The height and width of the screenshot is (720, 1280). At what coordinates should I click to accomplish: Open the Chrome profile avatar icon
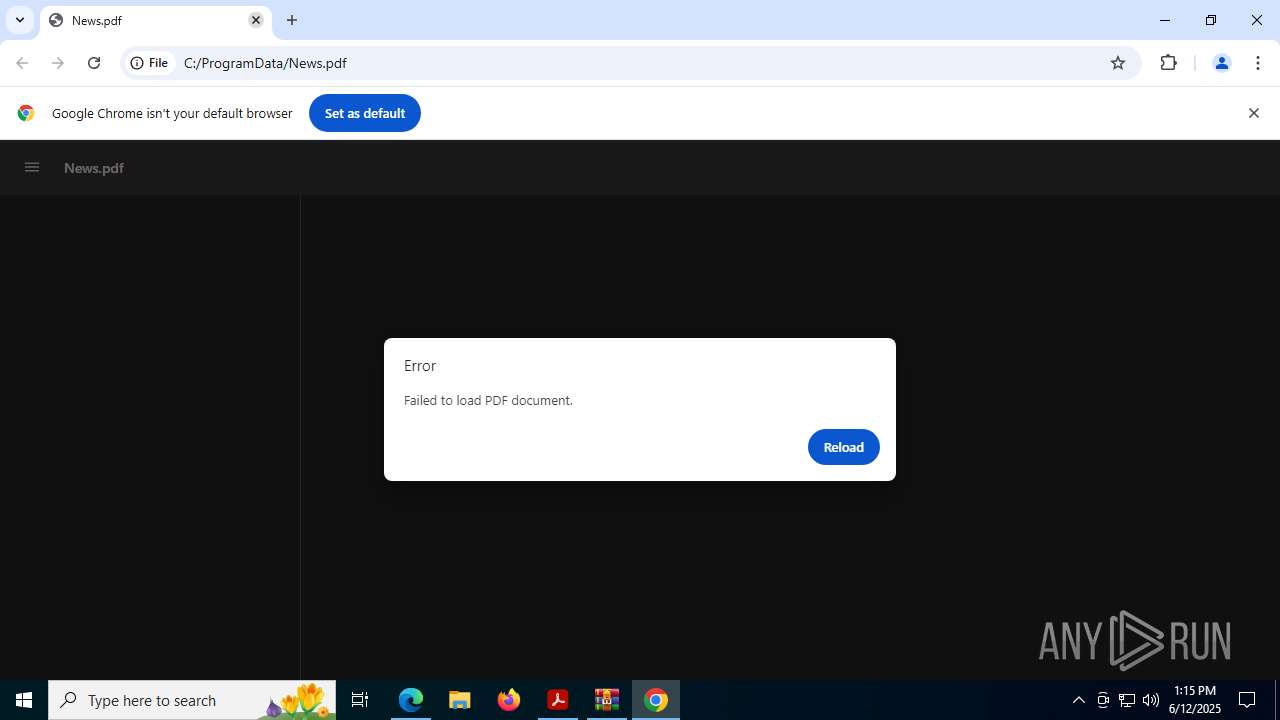1221,63
